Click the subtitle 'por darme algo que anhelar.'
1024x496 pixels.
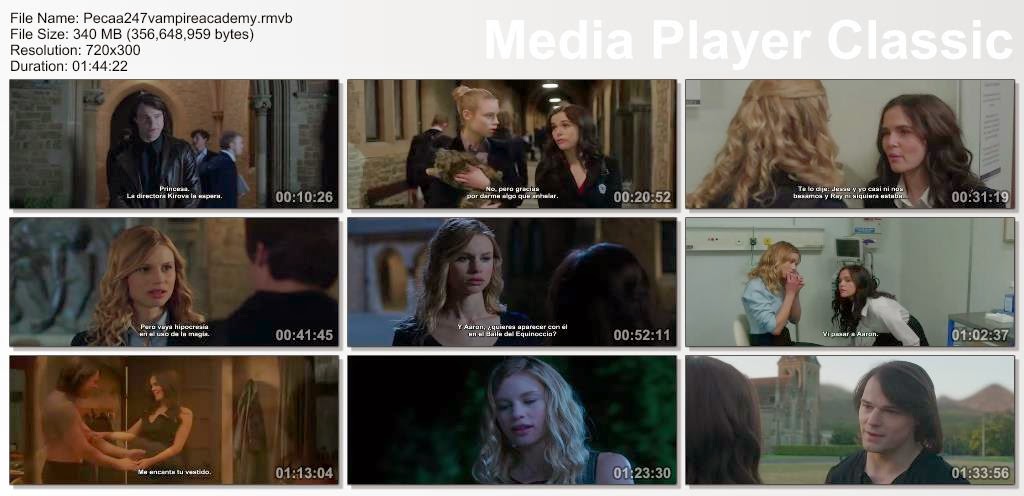coord(512,196)
